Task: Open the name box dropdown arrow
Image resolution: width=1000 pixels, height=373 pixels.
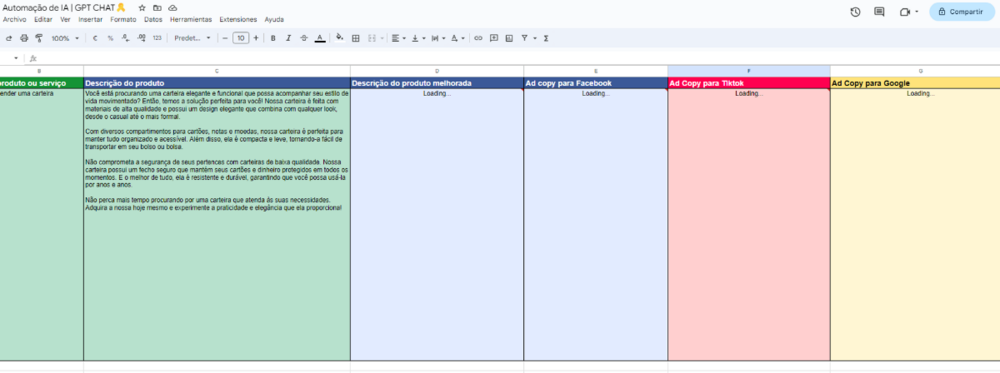Action: pyautogui.click(x=16, y=58)
